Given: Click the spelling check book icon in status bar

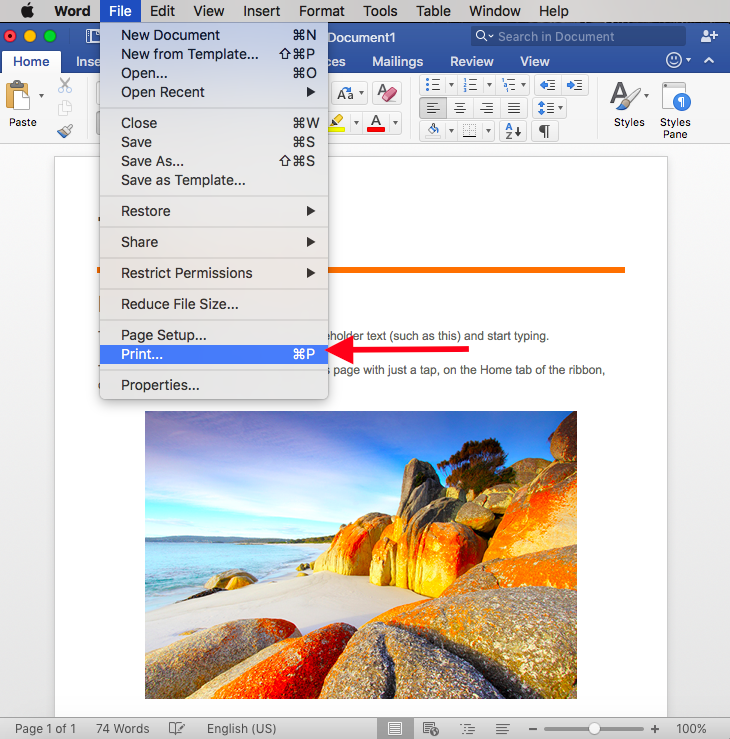Looking at the screenshot, I should 177,728.
